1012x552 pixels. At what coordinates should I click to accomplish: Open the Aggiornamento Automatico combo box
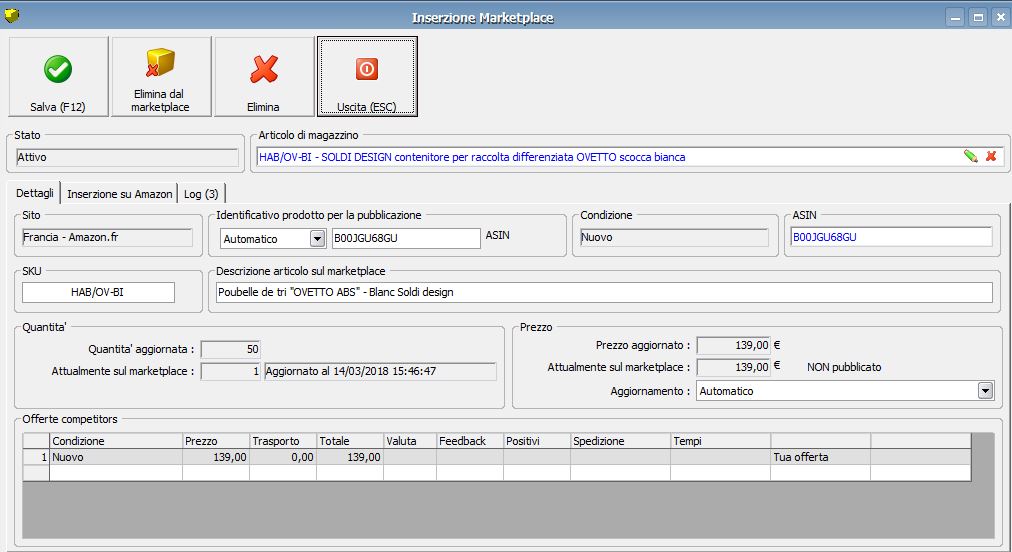click(x=845, y=391)
